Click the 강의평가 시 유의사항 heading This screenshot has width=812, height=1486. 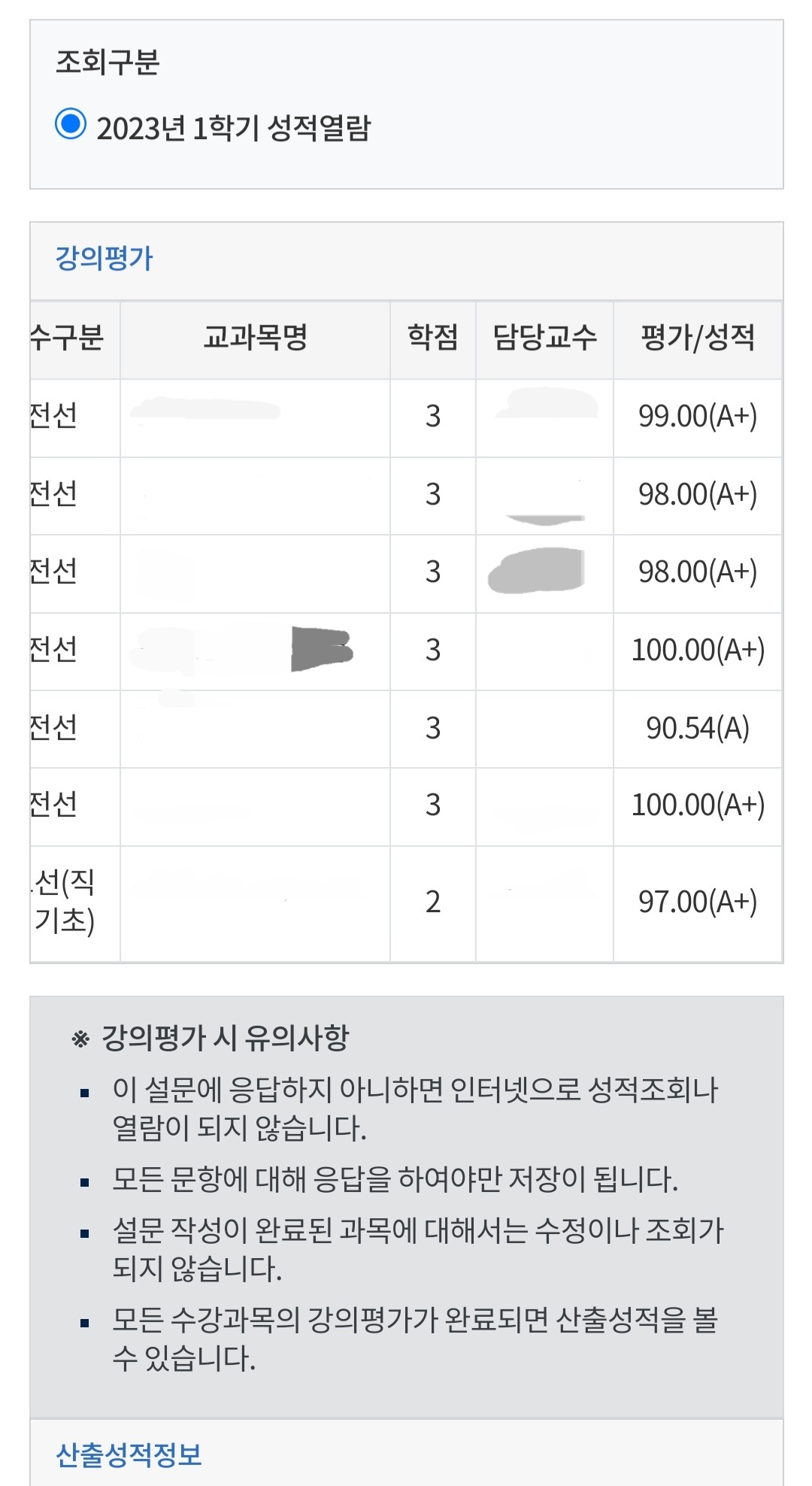[x=225, y=1038]
